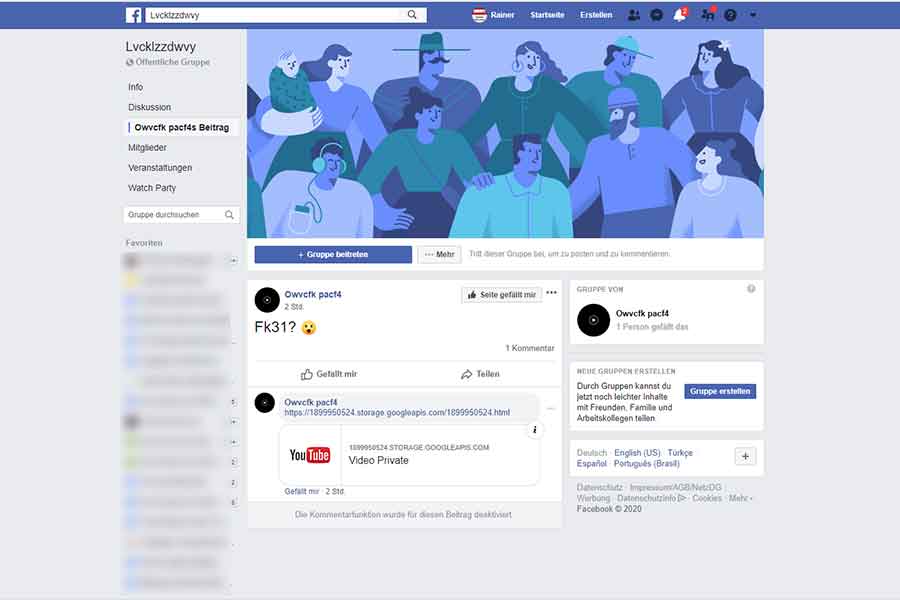Click the search magnifier in top bar
Screen dimensions: 900x600
(412, 15)
